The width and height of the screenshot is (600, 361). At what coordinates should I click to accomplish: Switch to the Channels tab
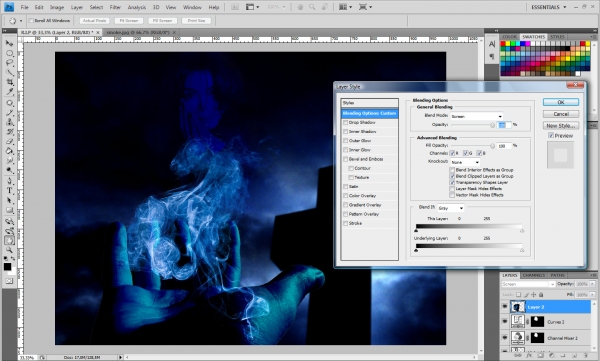click(533, 275)
